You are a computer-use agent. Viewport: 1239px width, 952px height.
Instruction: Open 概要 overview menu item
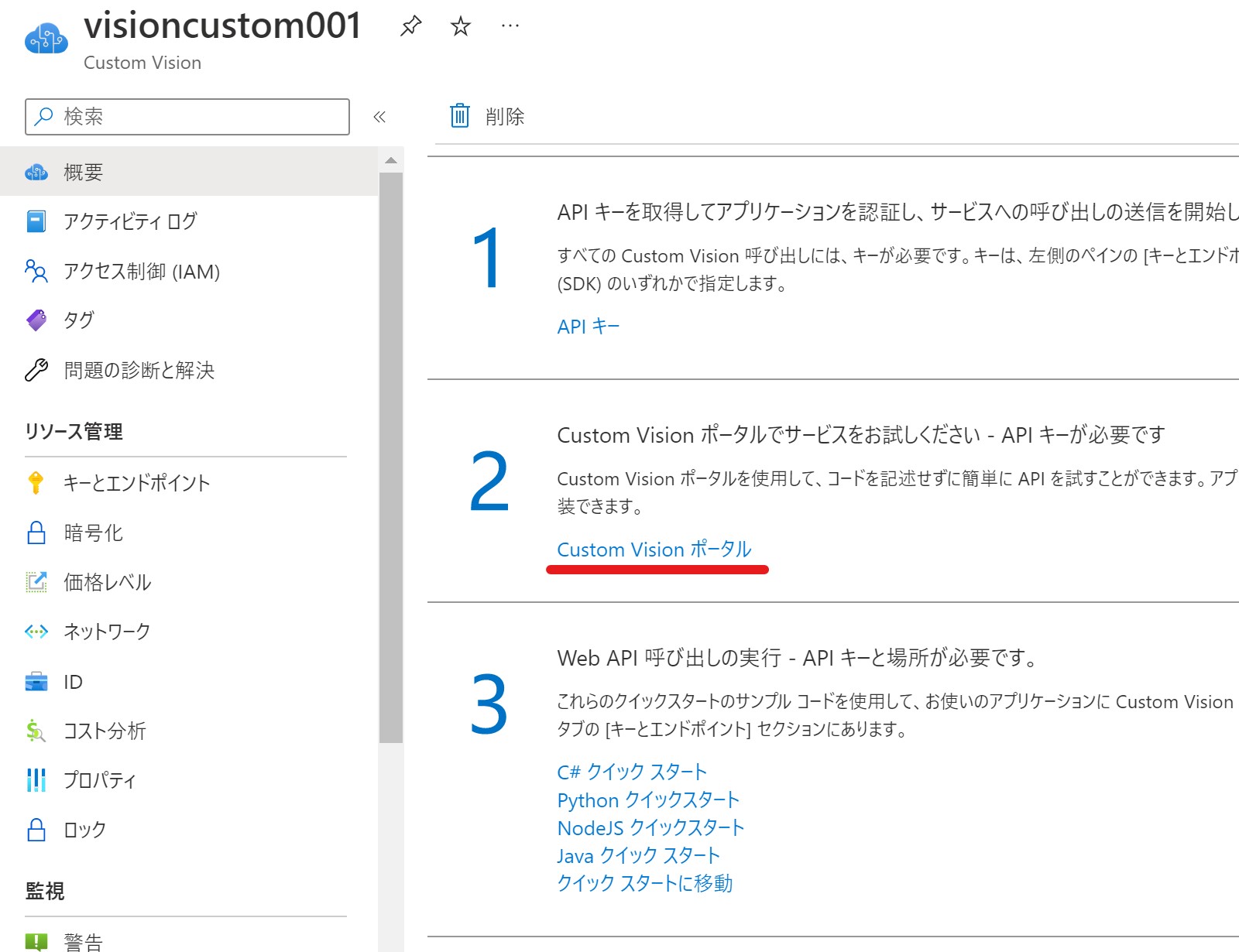[189, 172]
